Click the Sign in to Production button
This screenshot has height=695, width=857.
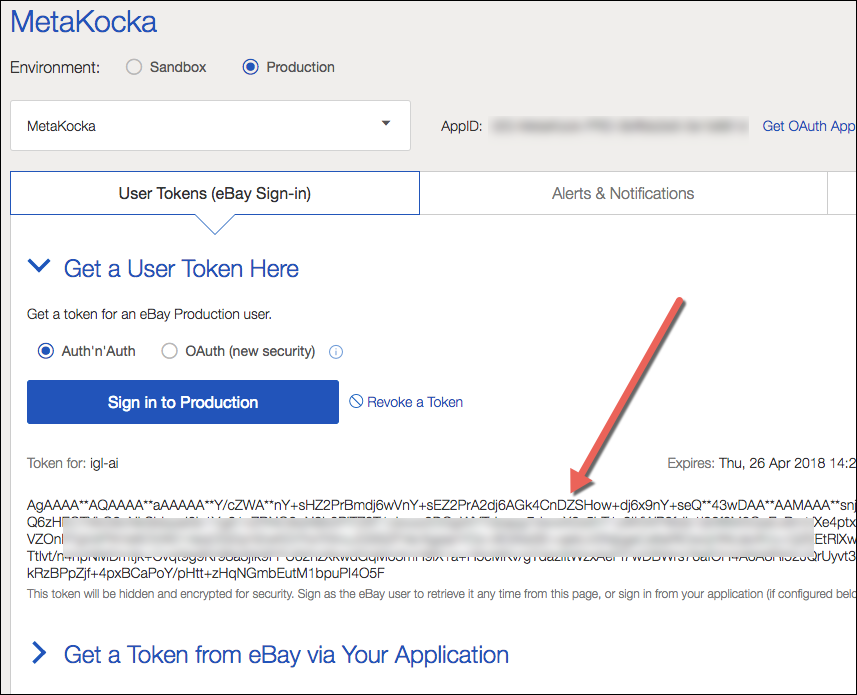[183, 402]
